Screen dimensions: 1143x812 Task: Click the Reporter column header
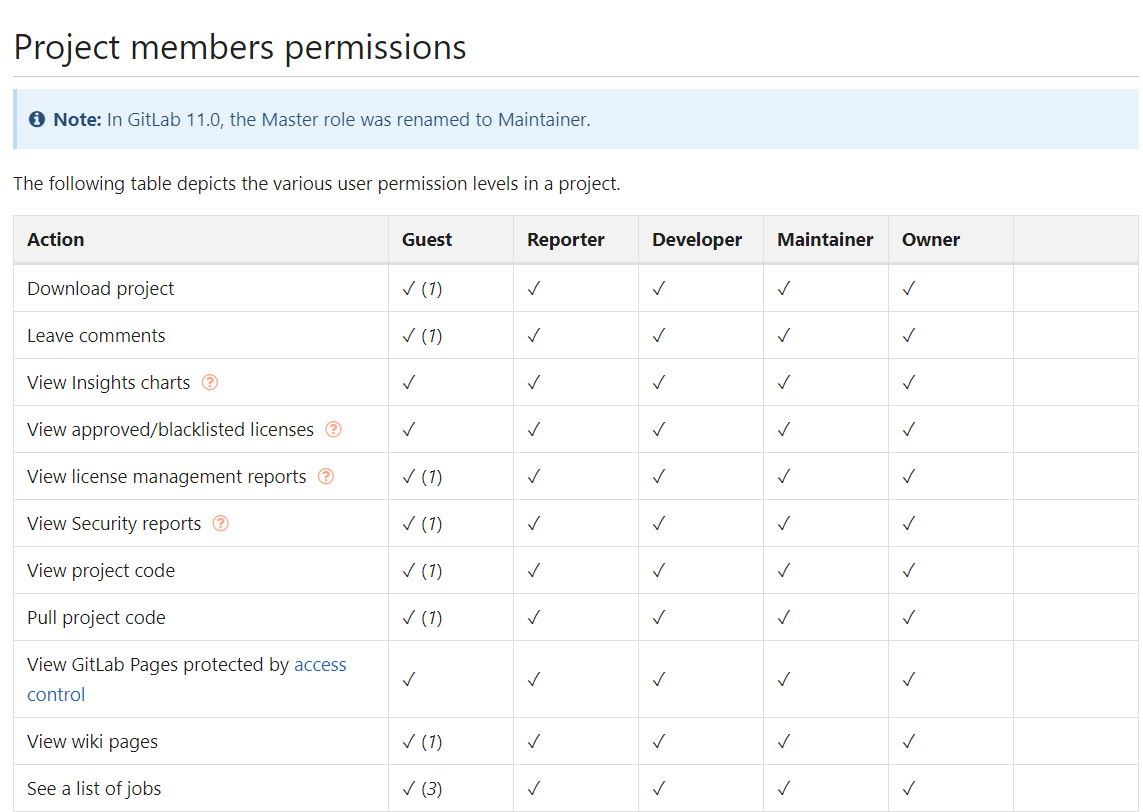[x=566, y=239]
